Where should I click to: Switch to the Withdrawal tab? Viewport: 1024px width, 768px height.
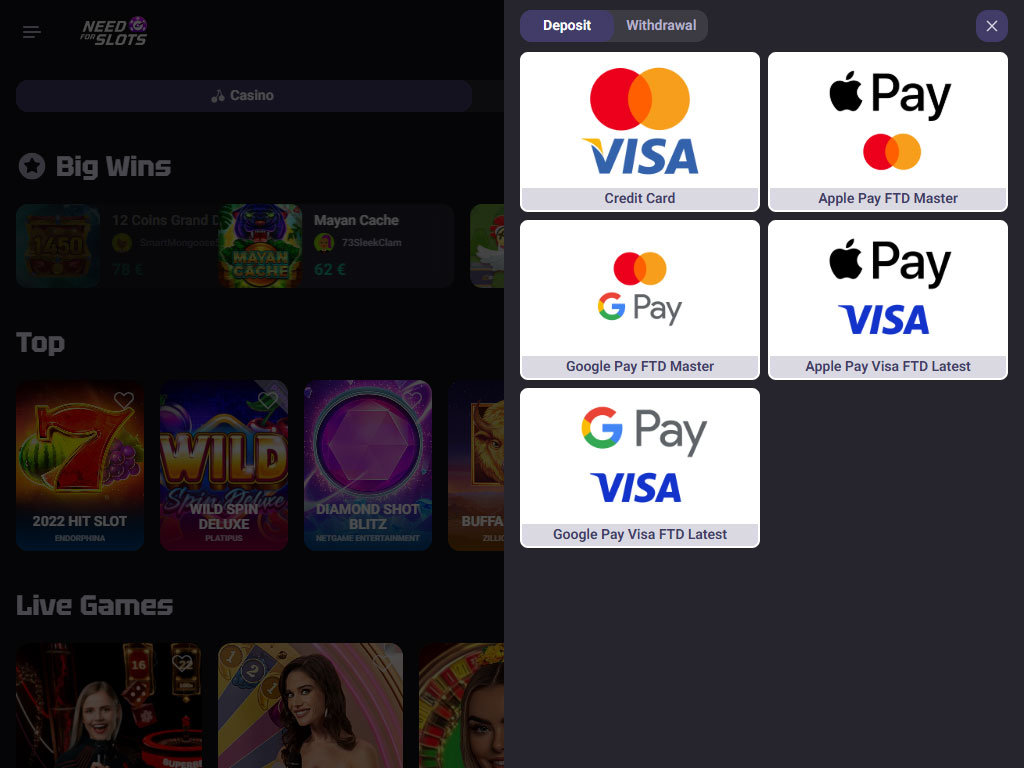click(x=661, y=25)
